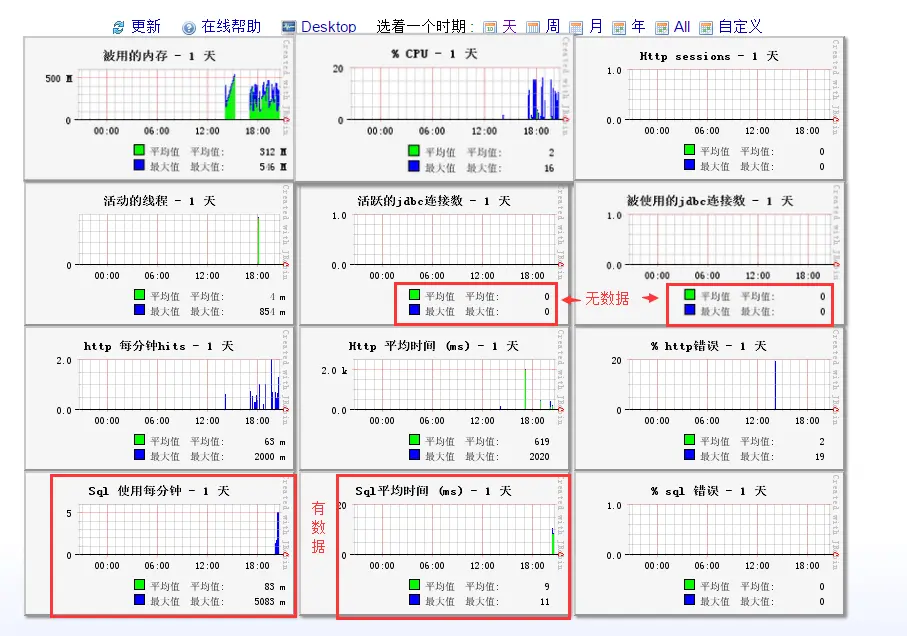907x636 pixels.
Task: Click the calendar icon beside 天
Action: [x=489, y=28]
